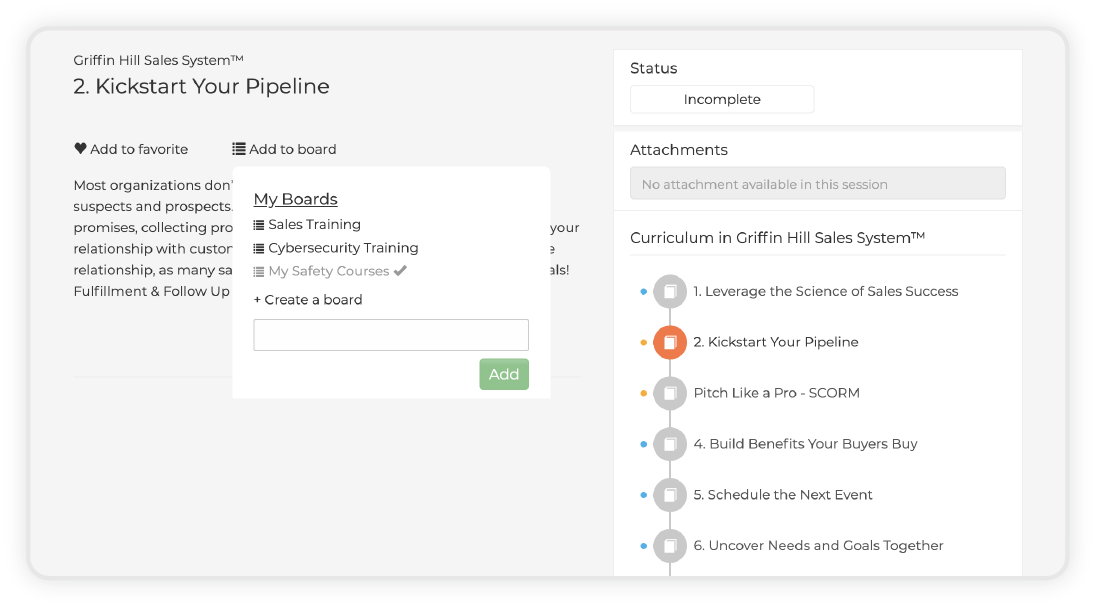Click the list icon beside Add to board
The image size is (1095, 606).
pyautogui.click(x=239, y=149)
